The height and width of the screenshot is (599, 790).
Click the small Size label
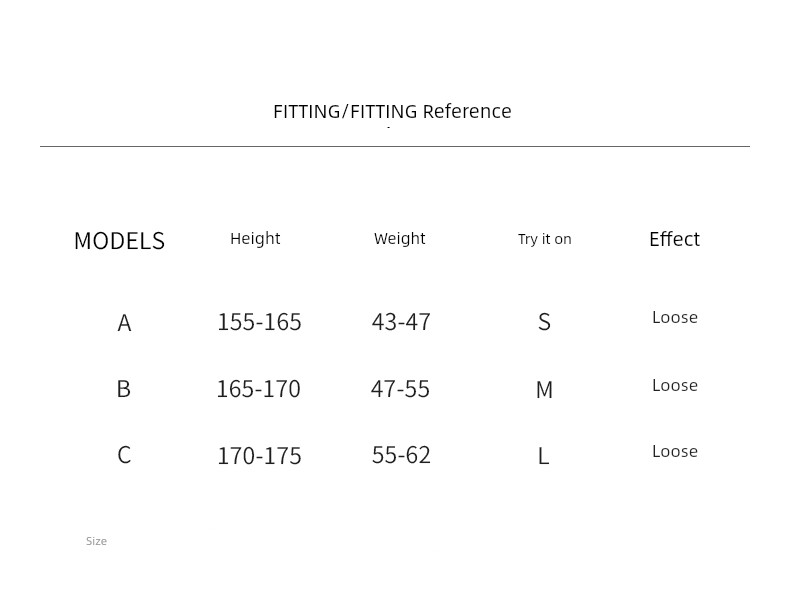pos(96,541)
